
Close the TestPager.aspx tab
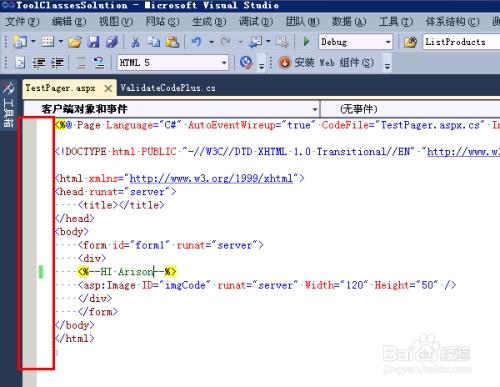tap(108, 88)
